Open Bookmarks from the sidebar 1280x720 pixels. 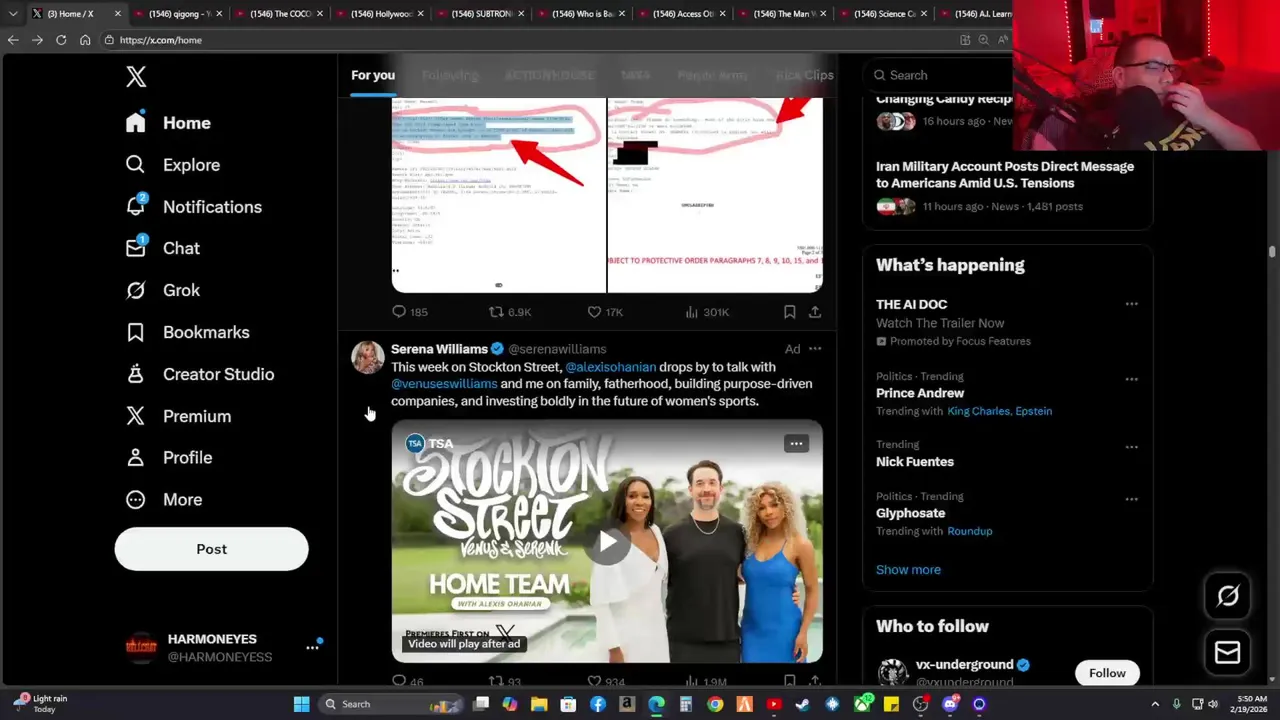(187, 332)
